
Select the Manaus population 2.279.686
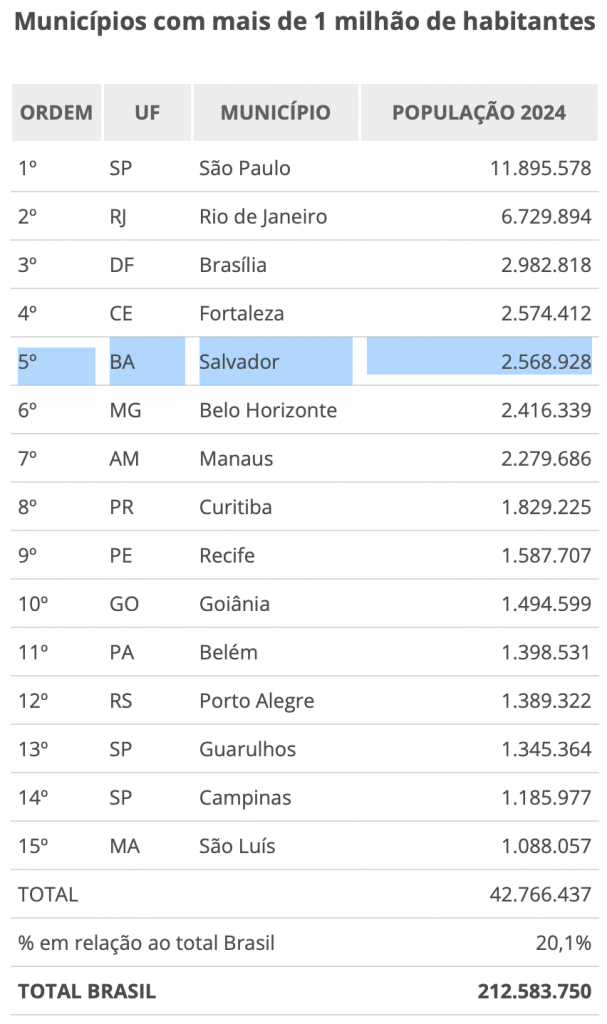coord(546,458)
